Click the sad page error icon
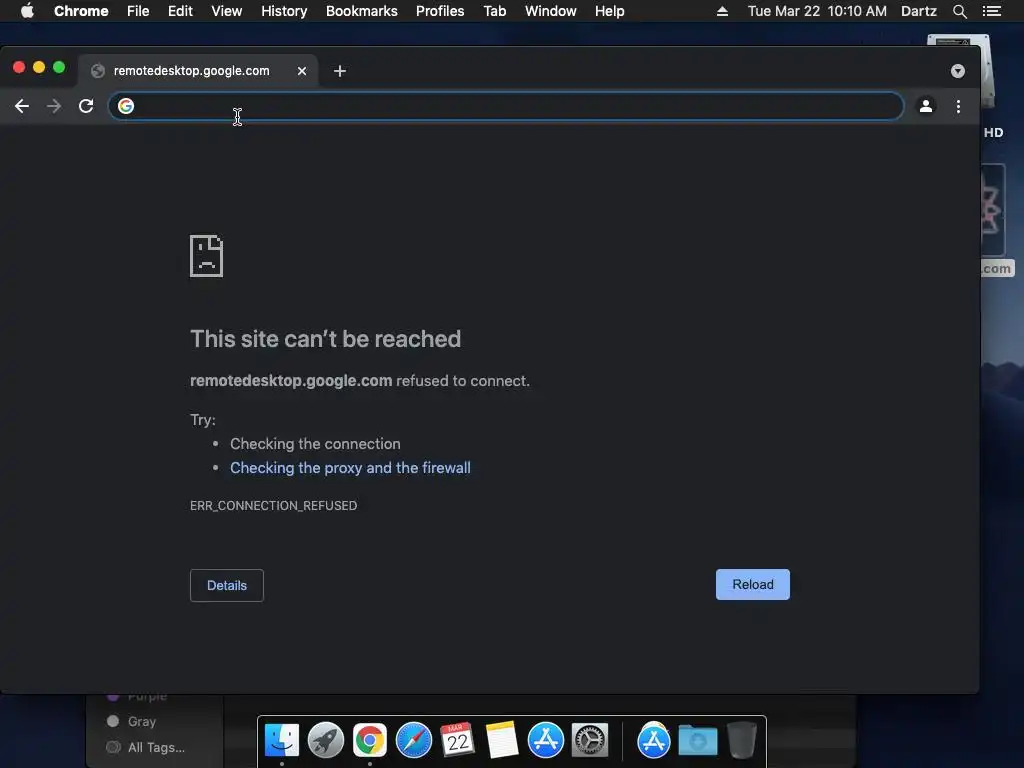This screenshot has height=768, width=1024. point(206,256)
